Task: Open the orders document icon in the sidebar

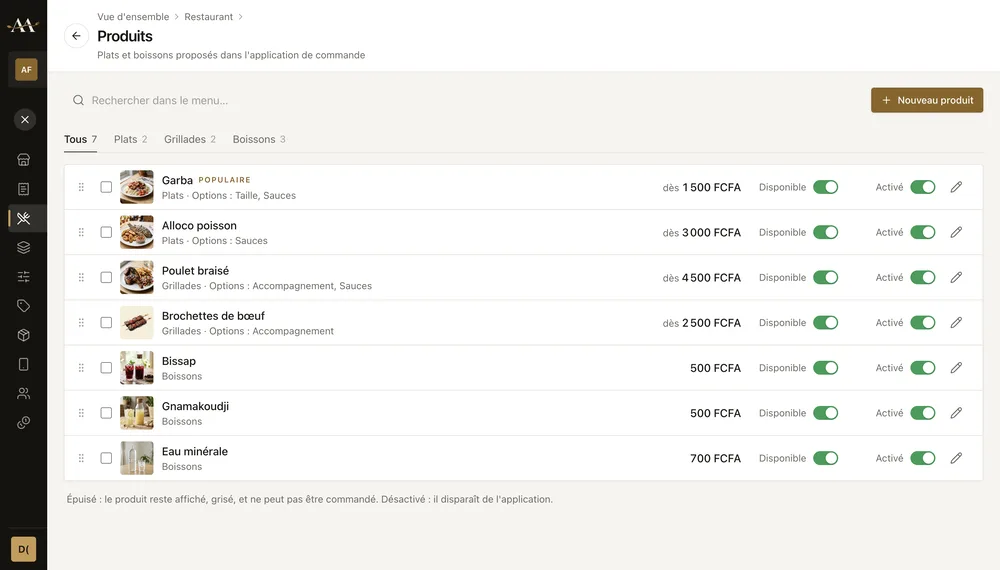Action: pos(24,189)
